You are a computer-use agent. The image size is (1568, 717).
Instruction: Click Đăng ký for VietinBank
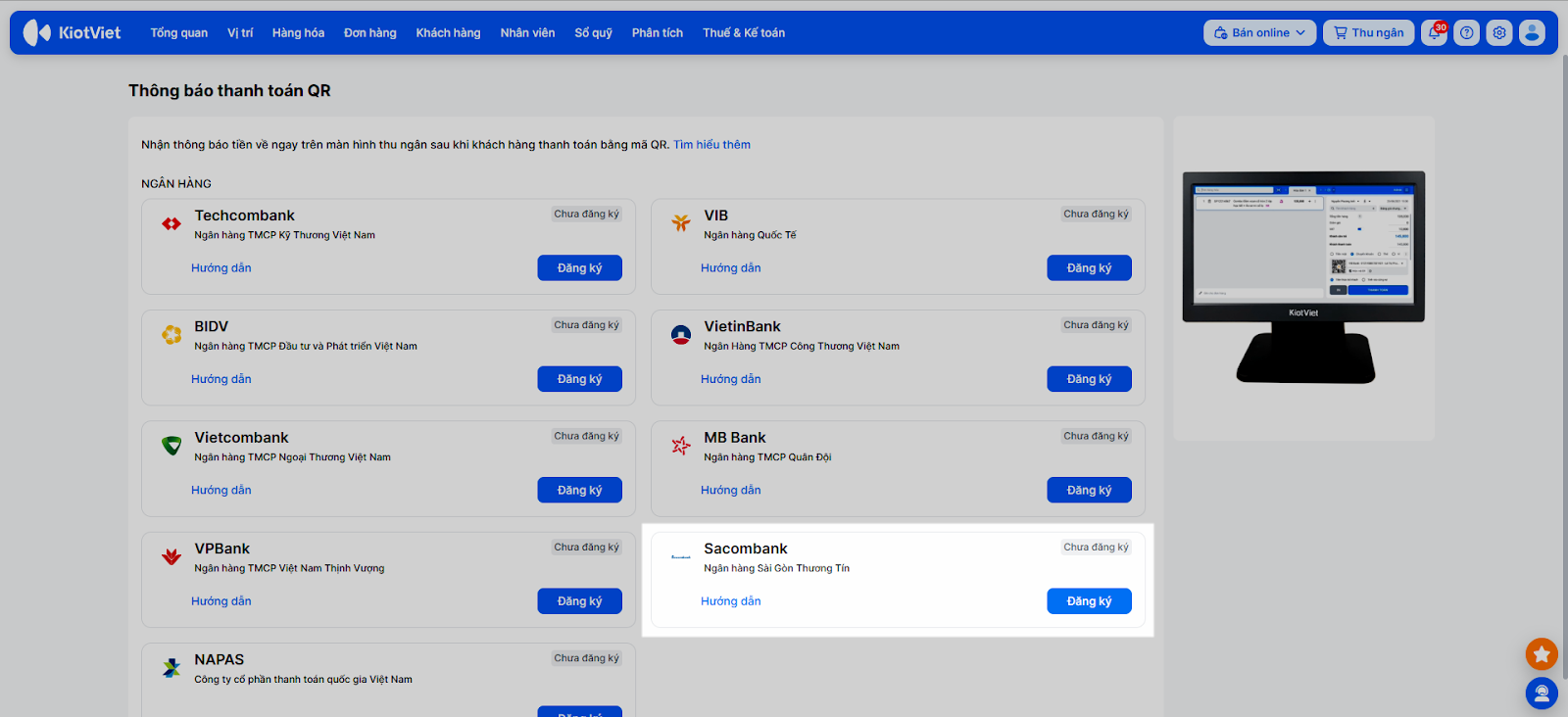pos(1089,379)
